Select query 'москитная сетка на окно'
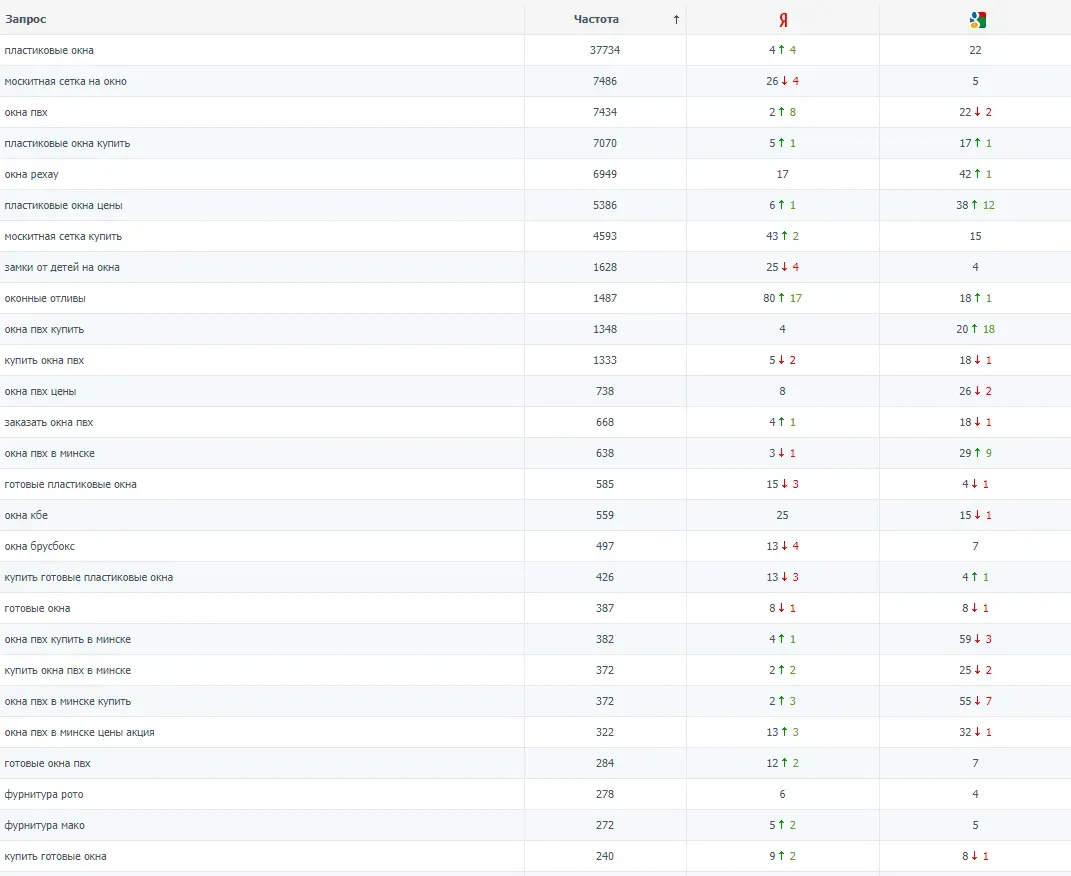The width and height of the screenshot is (1071, 876). [66, 81]
